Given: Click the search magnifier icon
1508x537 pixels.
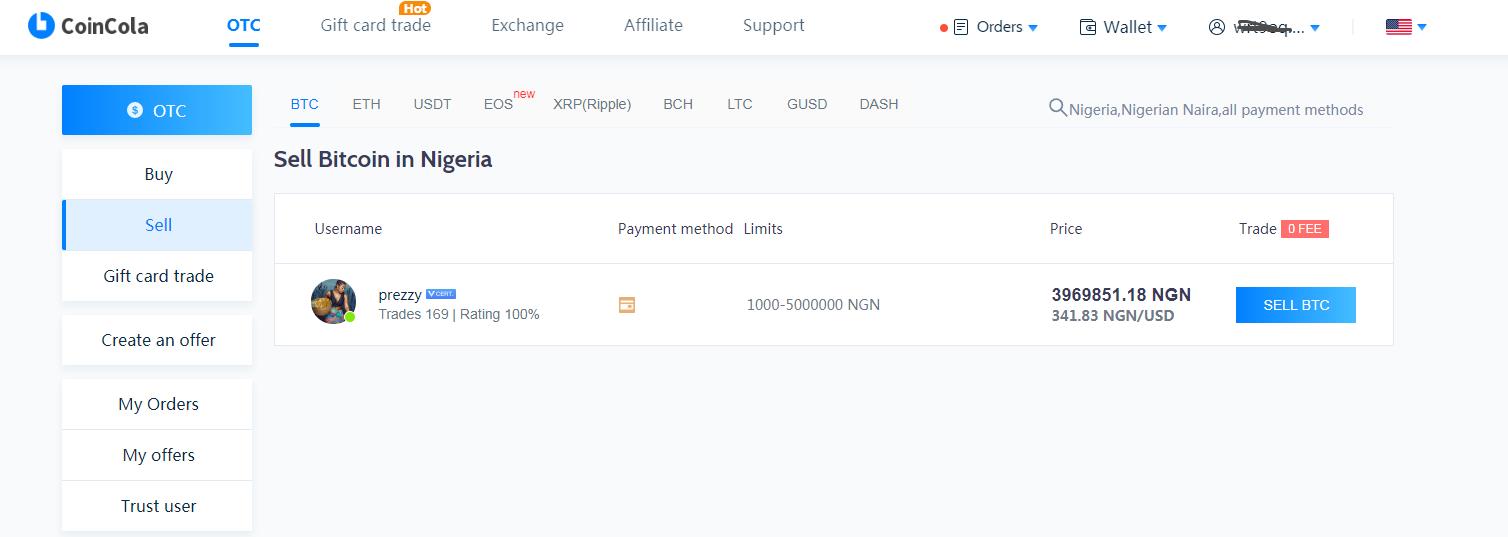Looking at the screenshot, I should 1057,108.
